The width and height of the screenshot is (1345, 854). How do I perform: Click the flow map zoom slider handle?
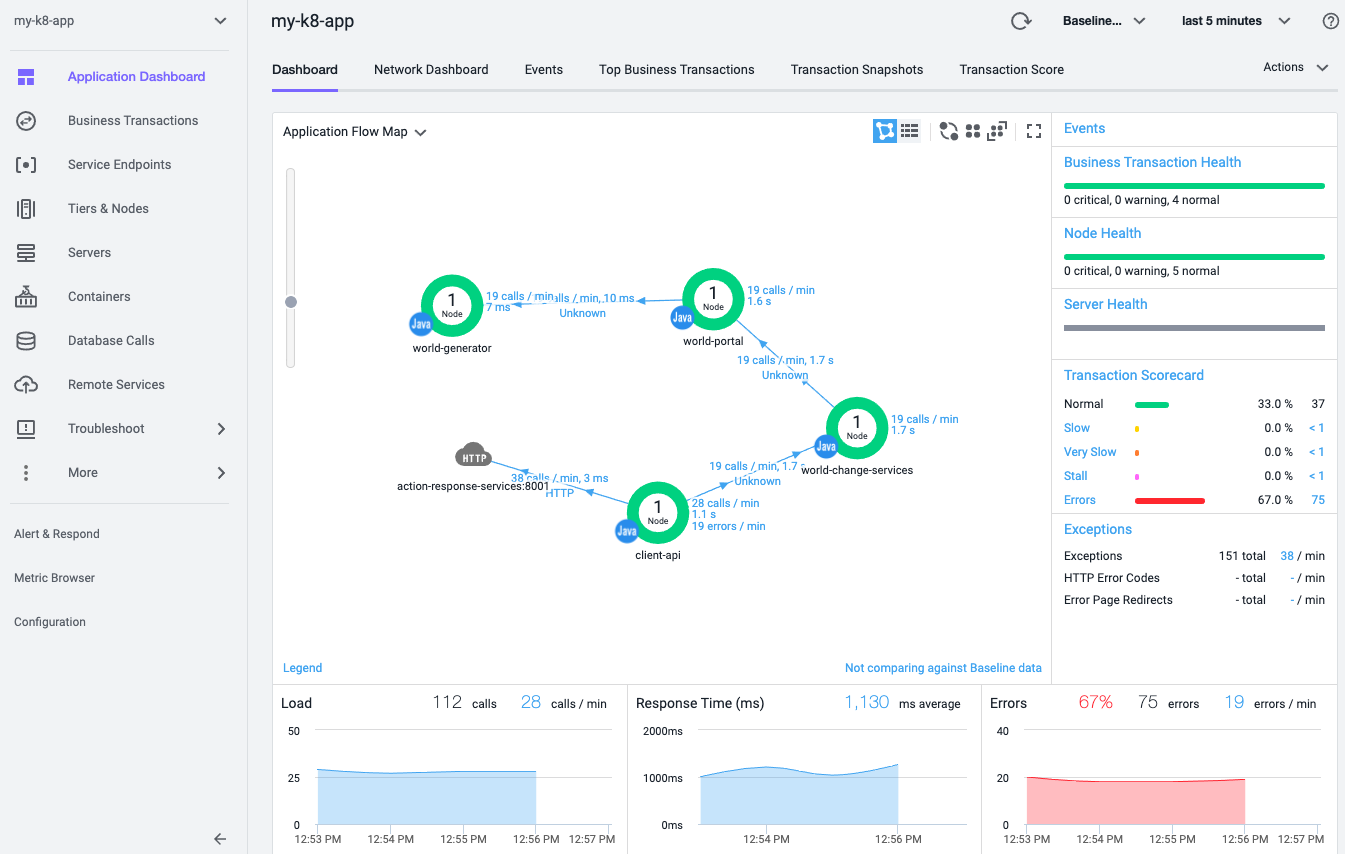pos(291,302)
